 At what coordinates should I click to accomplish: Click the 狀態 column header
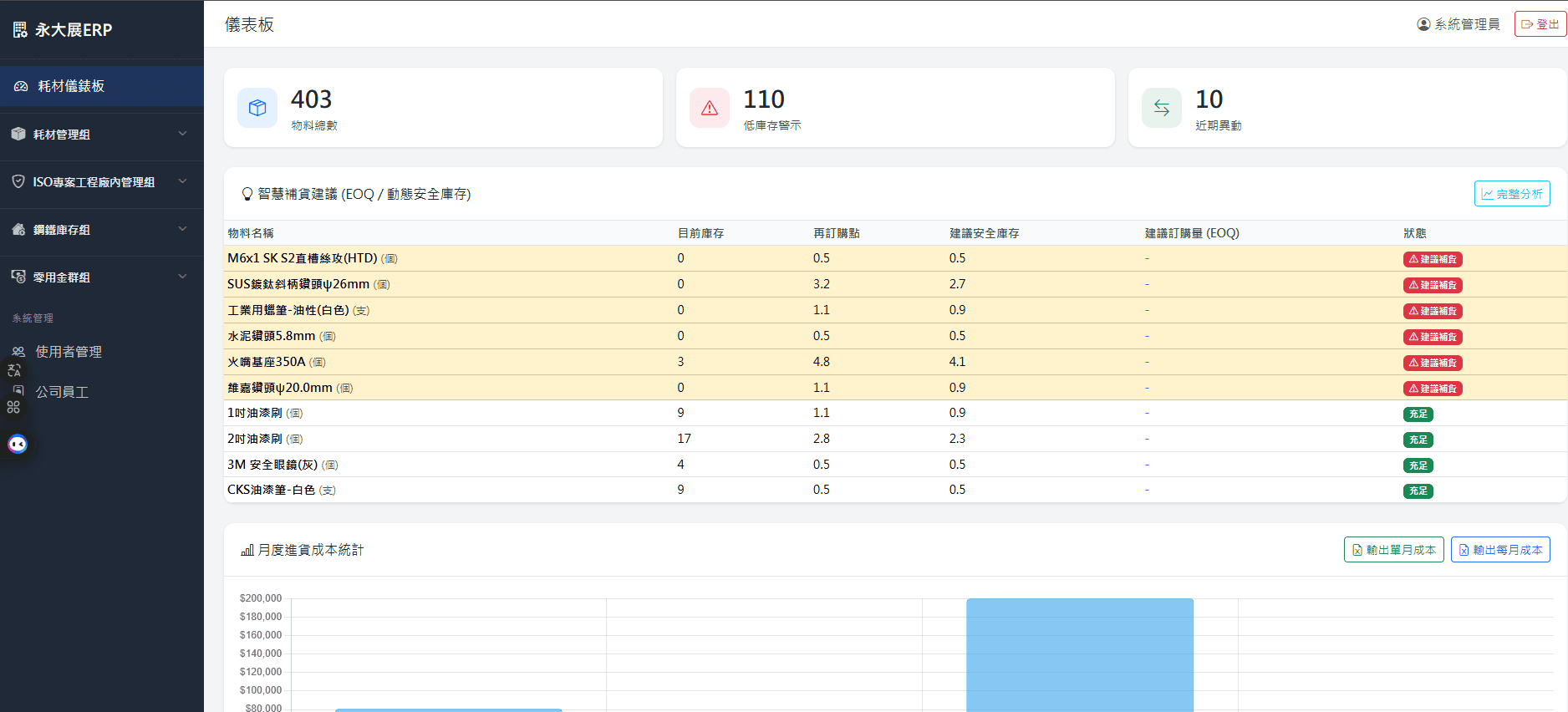tap(1415, 233)
